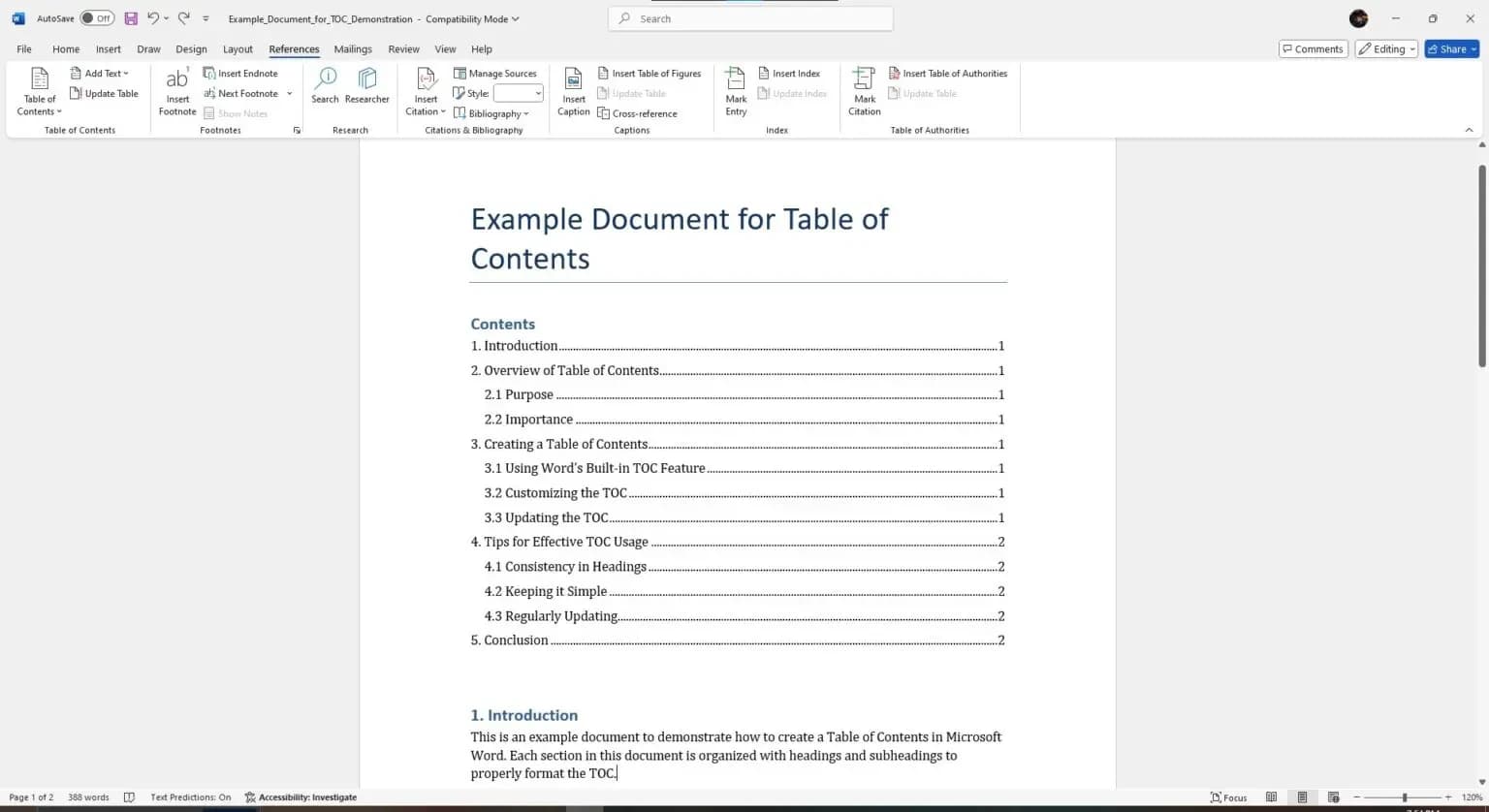This screenshot has height=812, width=1489.
Task: Open the Help tab
Action: [x=482, y=49]
